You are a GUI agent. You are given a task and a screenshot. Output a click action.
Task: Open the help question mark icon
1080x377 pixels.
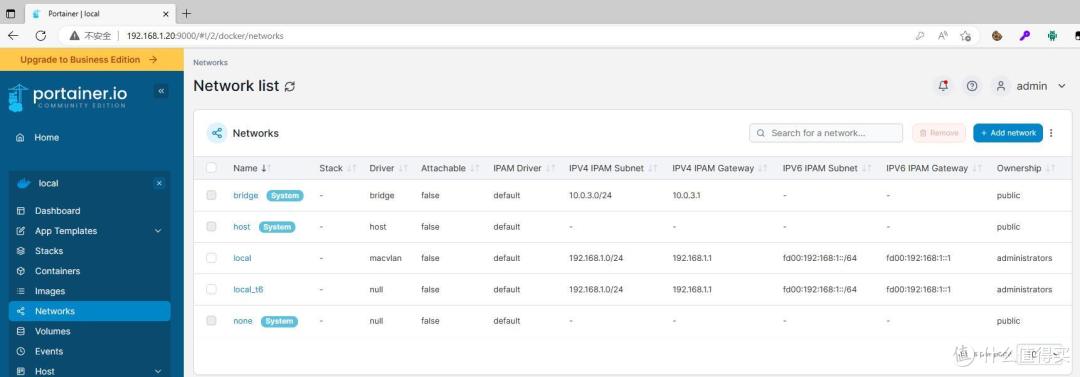[x=972, y=86]
